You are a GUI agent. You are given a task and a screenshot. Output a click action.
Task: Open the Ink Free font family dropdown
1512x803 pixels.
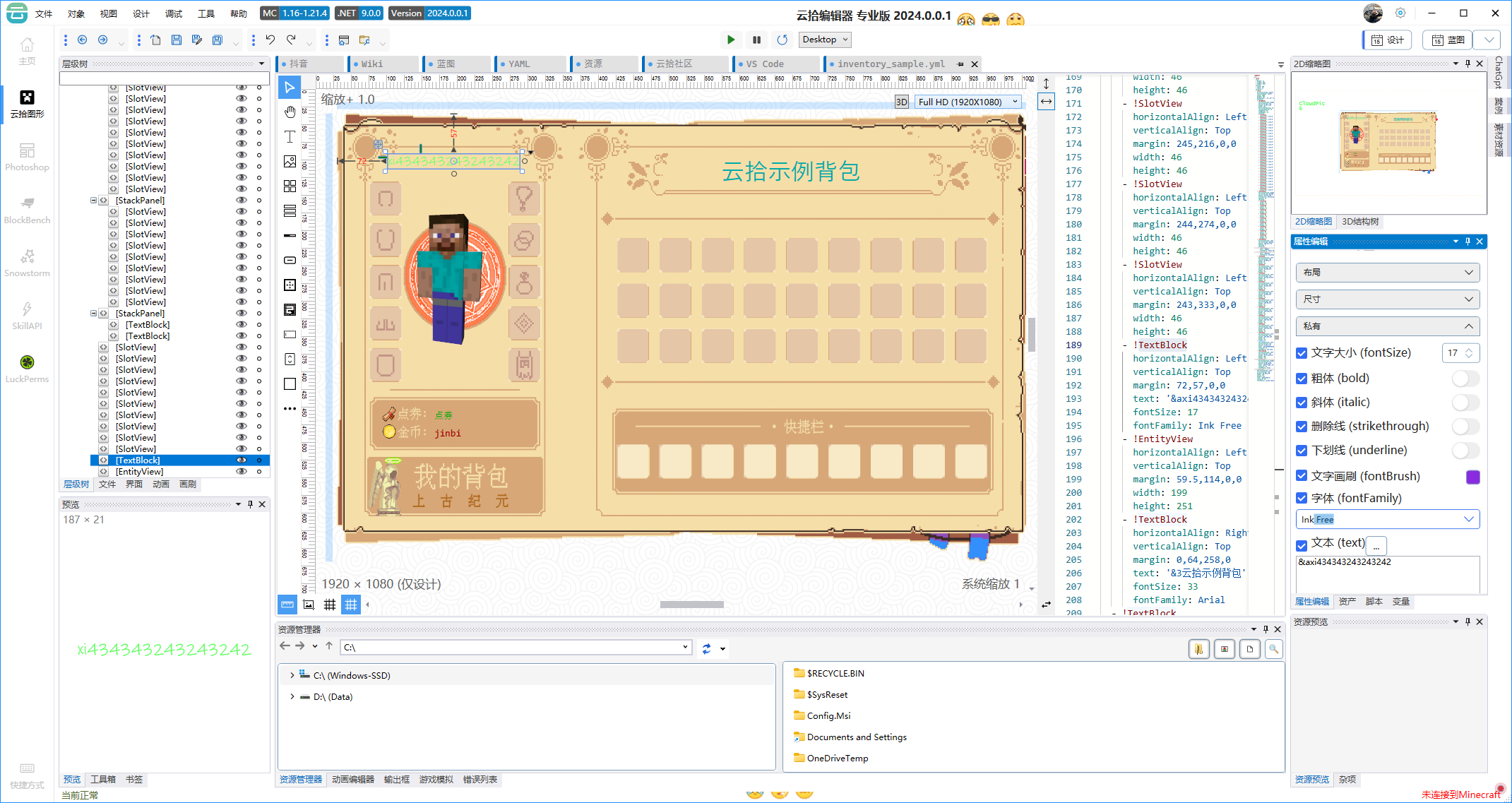[x=1469, y=519]
